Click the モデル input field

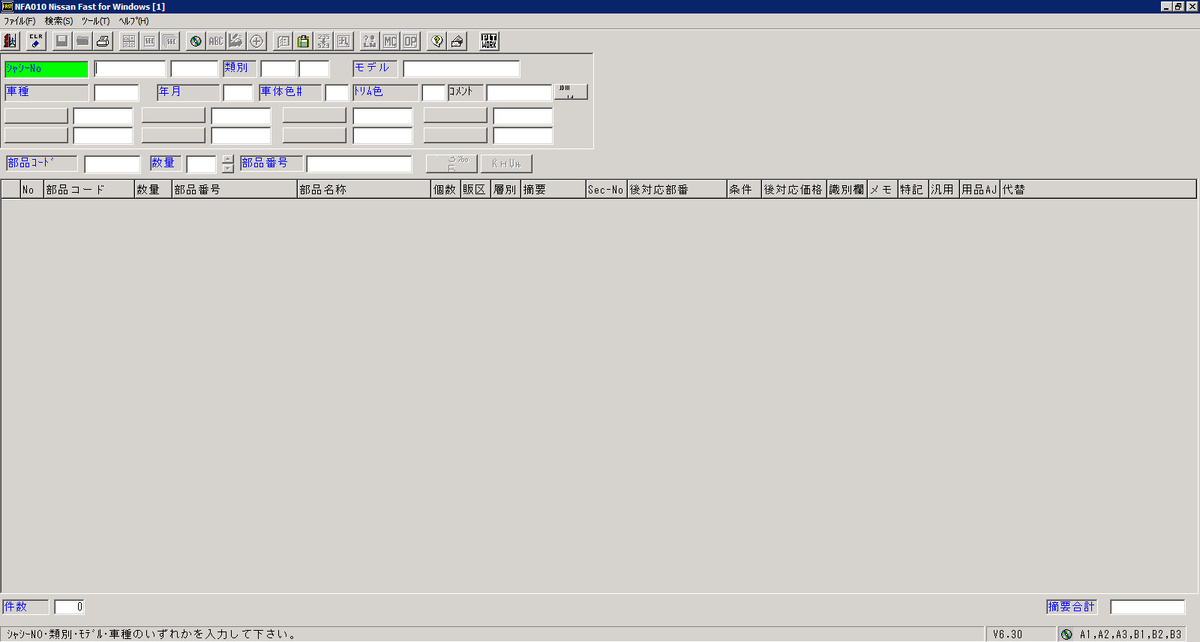point(462,69)
